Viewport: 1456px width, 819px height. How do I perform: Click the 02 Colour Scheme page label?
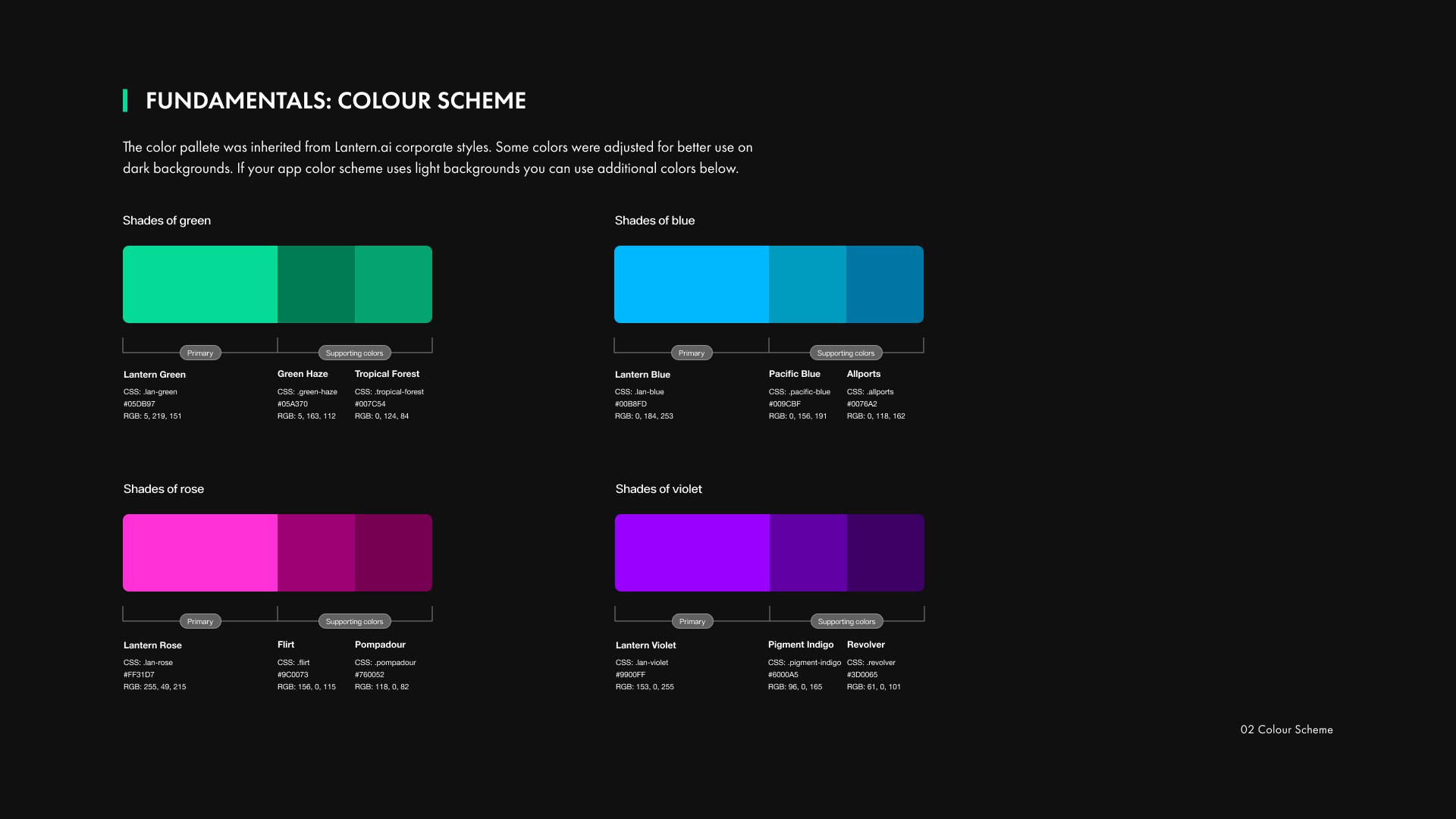[1286, 730]
